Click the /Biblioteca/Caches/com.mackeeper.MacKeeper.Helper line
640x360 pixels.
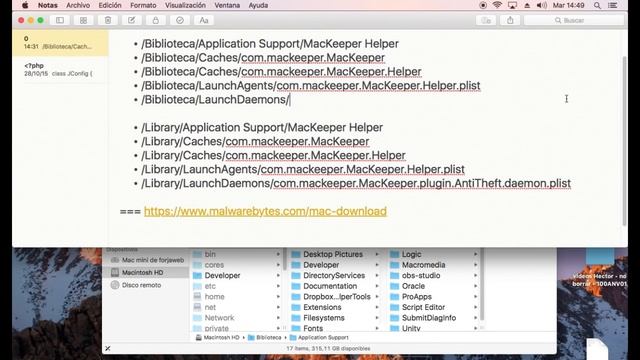click(x=281, y=71)
